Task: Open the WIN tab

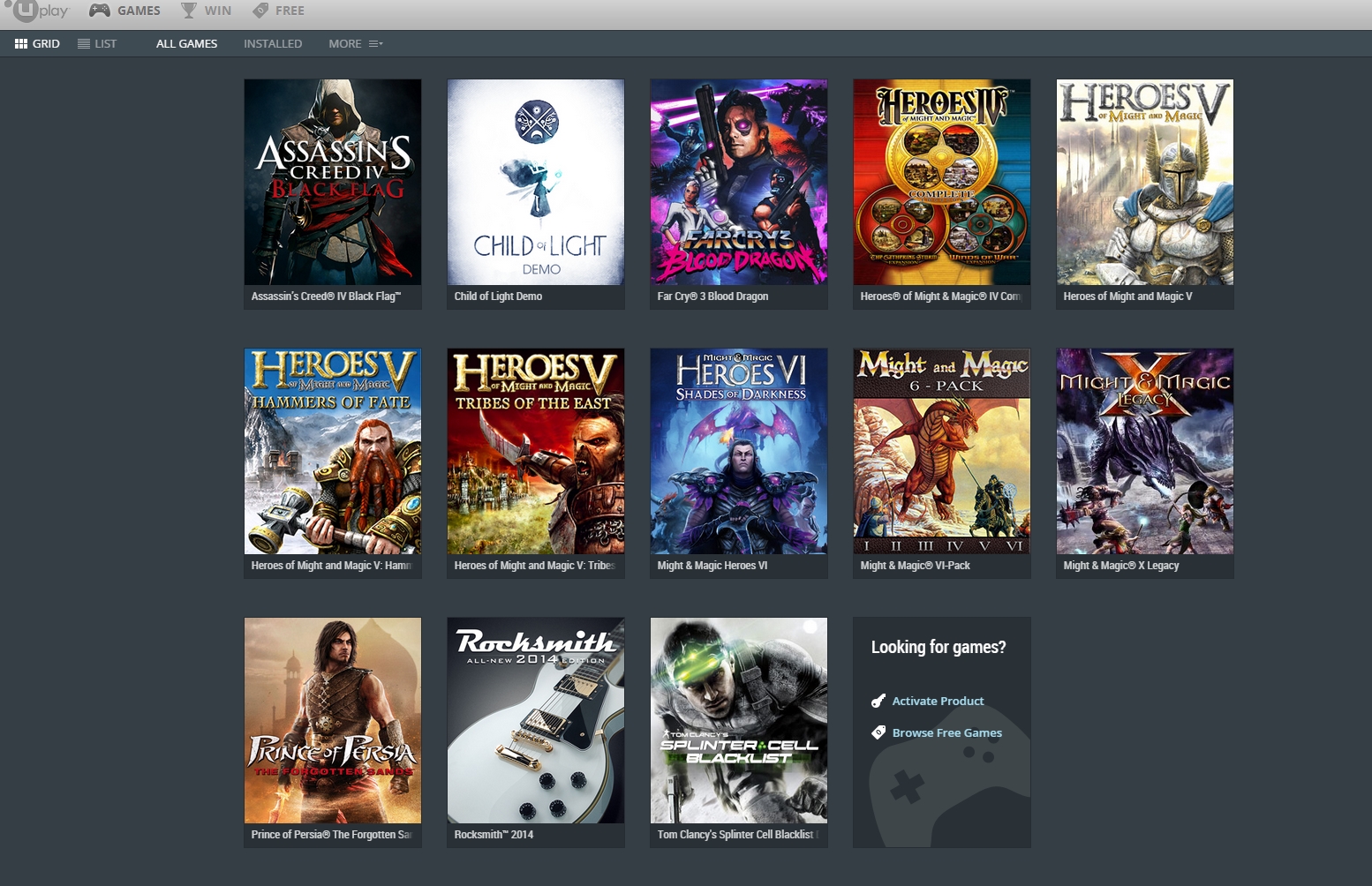Action: [207, 11]
